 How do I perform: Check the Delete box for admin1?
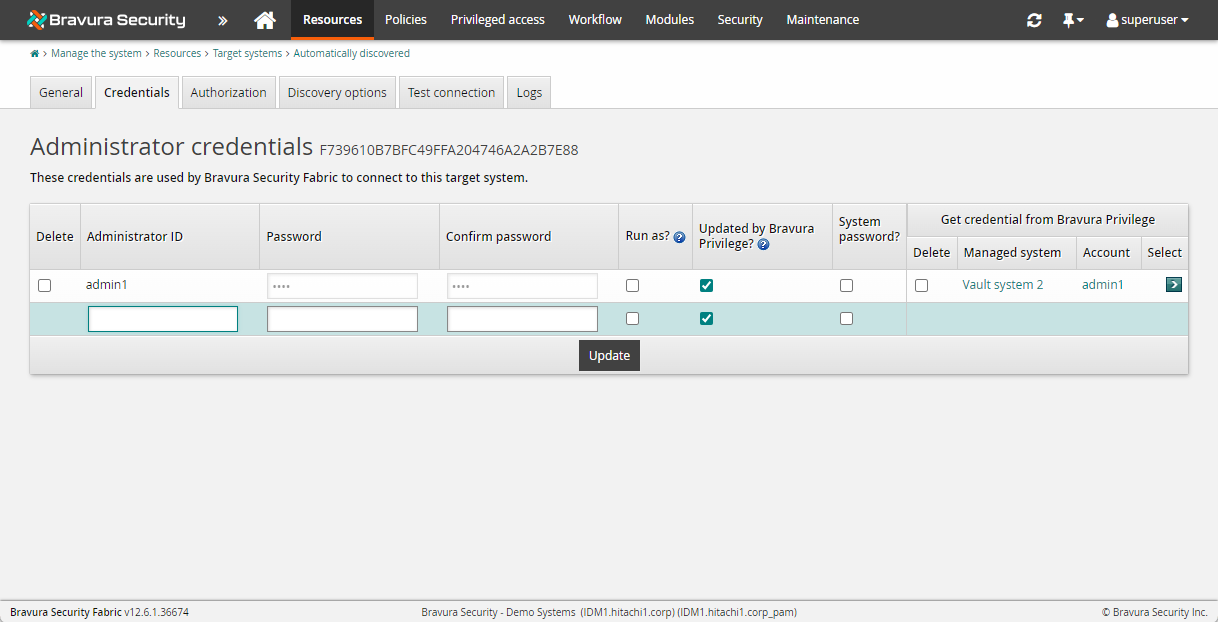click(44, 286)
